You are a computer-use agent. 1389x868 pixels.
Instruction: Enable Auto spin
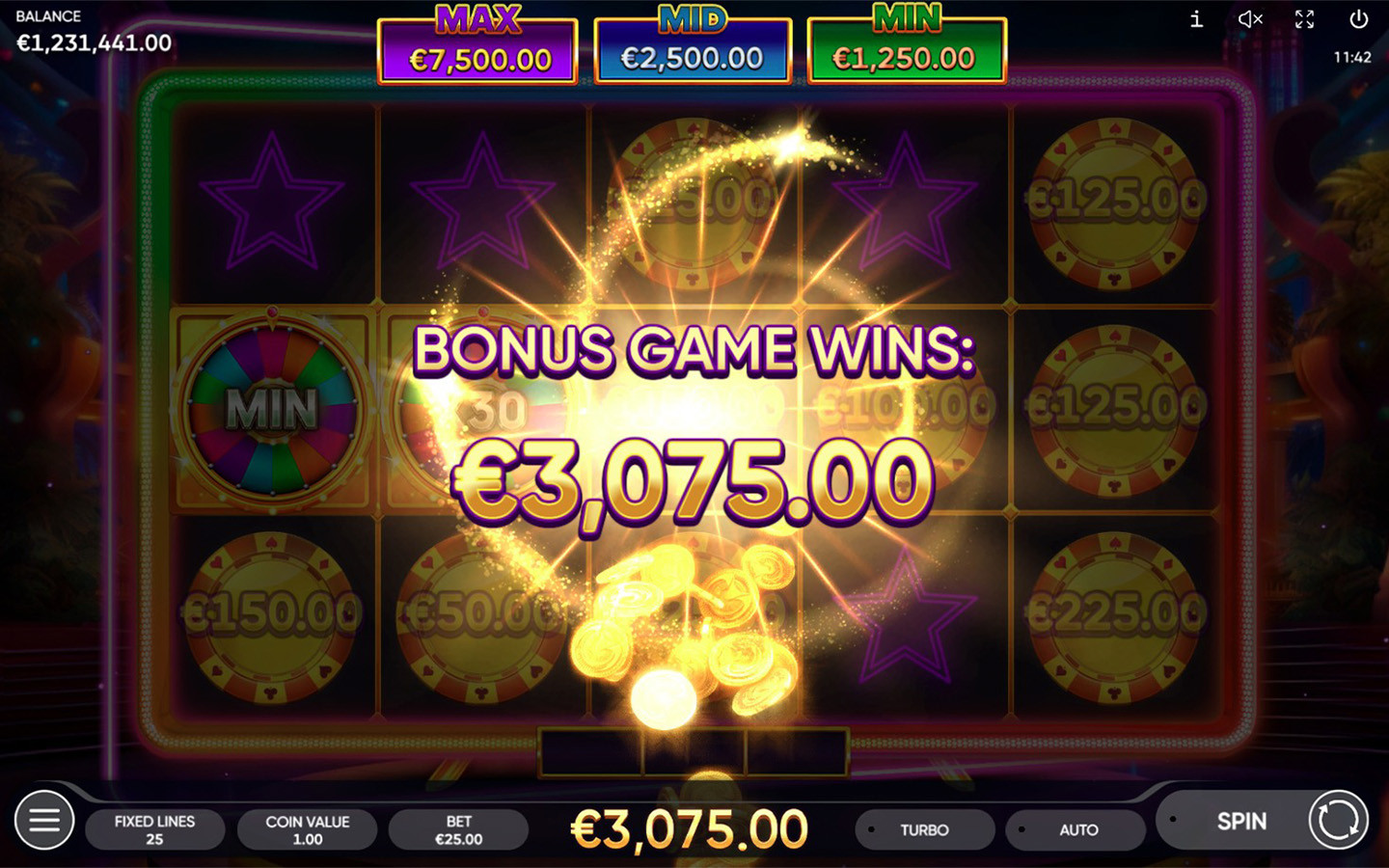(x=1076, y=829)
